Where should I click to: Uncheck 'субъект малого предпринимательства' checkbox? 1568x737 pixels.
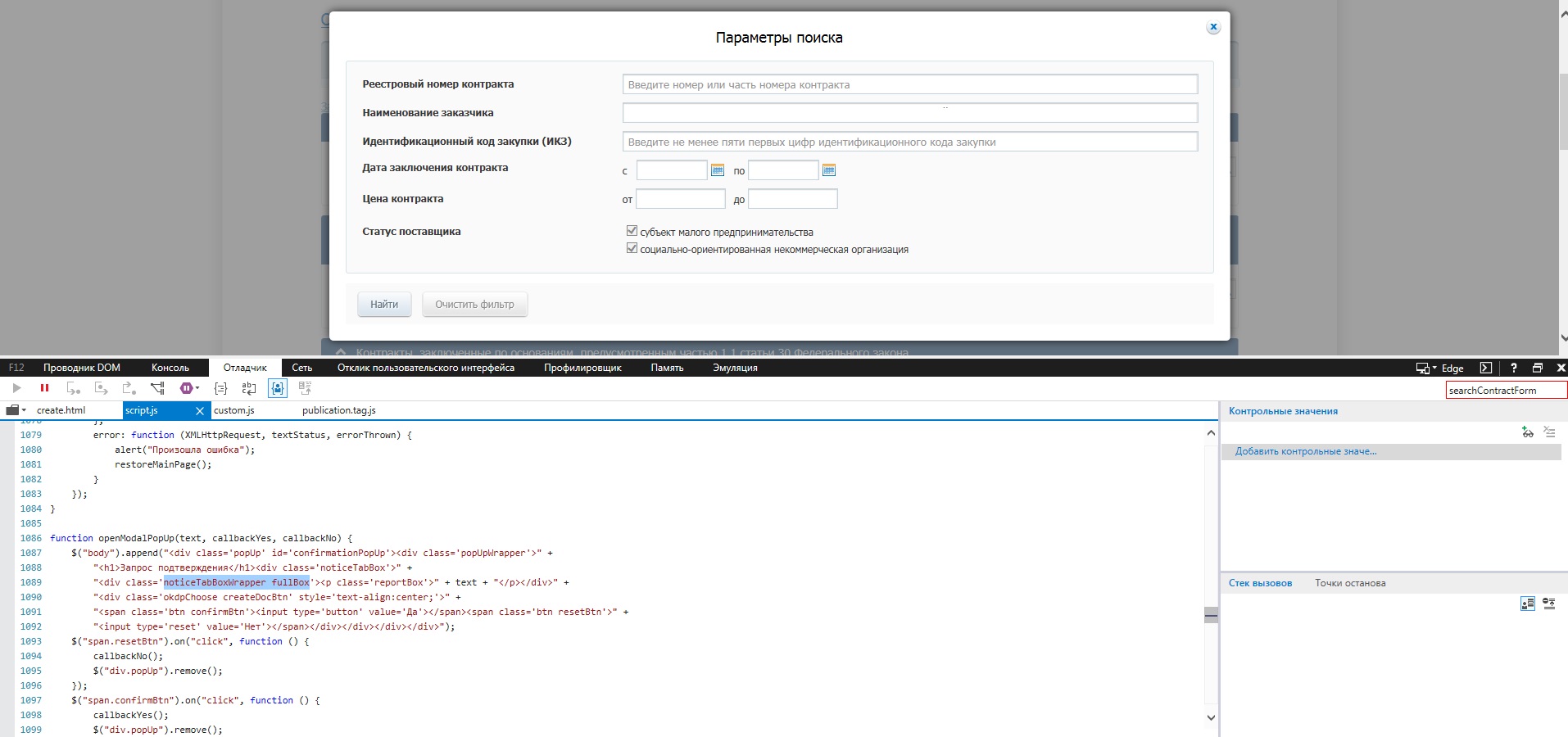(x=632, y=231)
